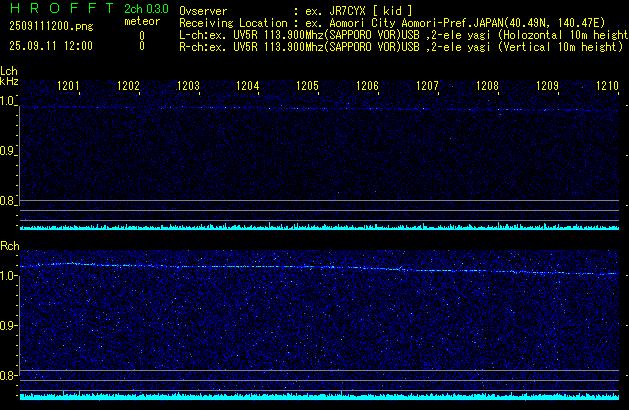629x410 pixels.
Task: Click the 1208 time marker
Action: [x=487, y=86]
